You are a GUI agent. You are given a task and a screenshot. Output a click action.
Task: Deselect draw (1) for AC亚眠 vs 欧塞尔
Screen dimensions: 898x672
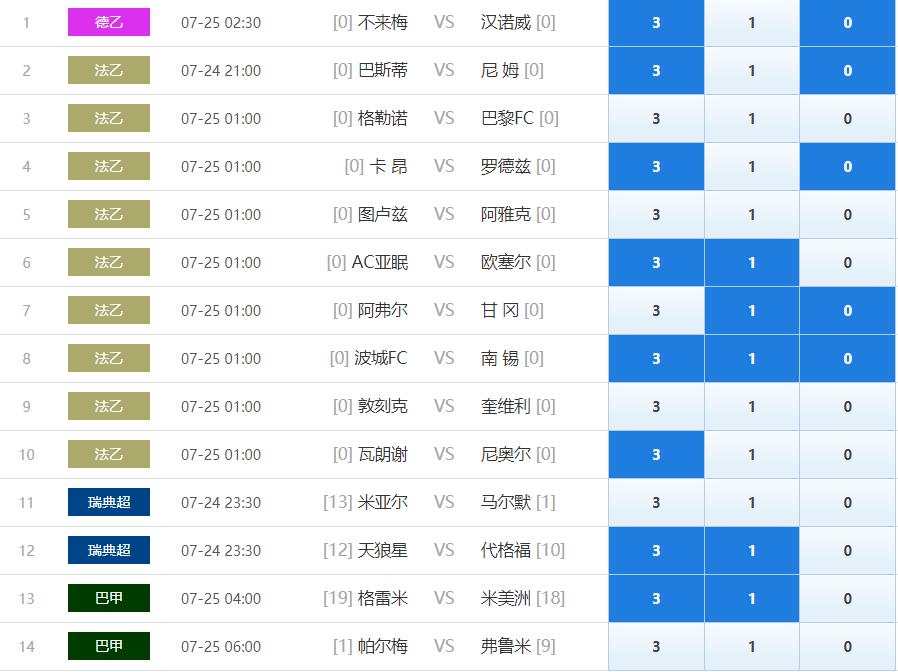(751, 262)
